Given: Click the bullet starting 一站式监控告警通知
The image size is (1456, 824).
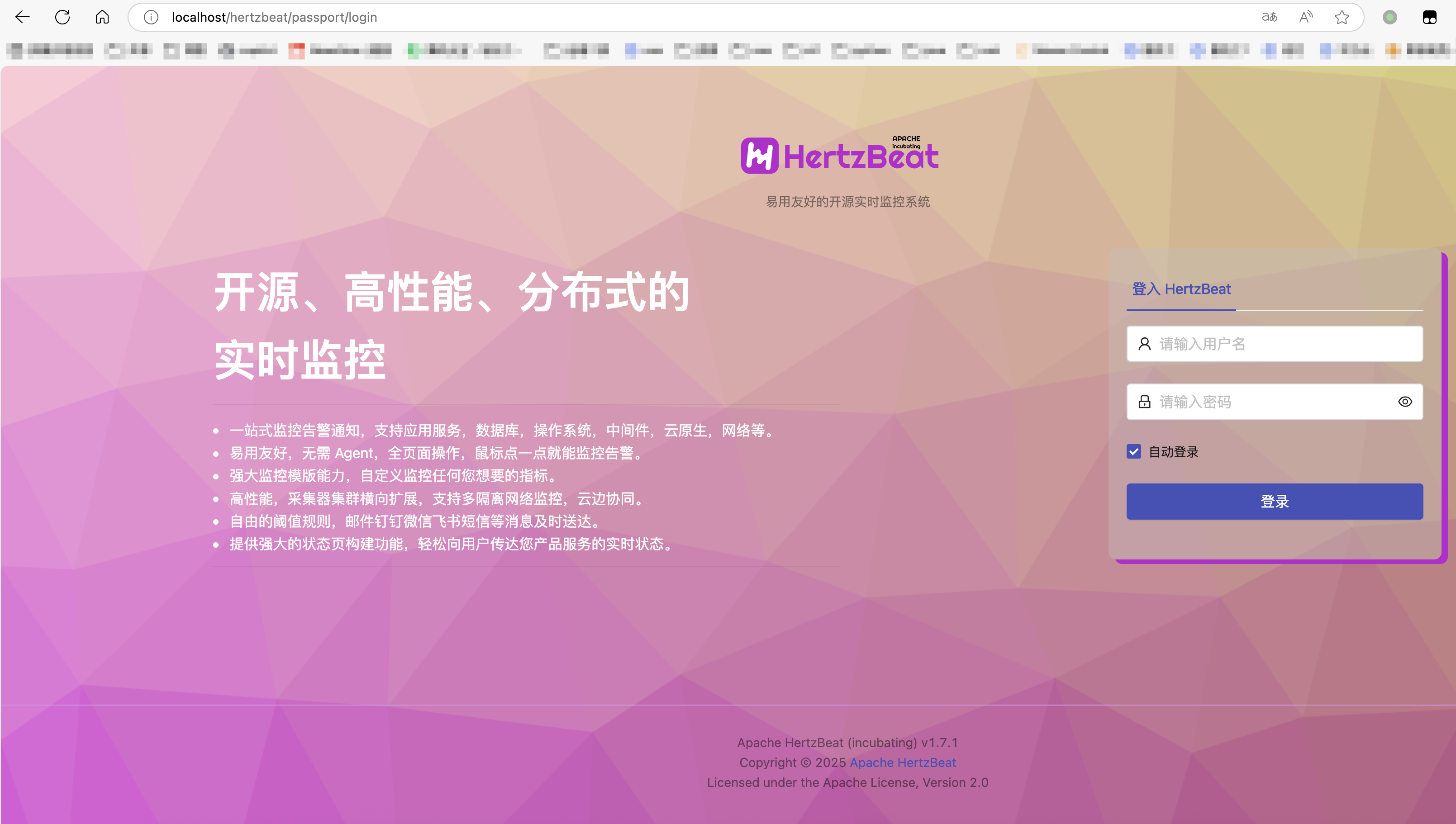Looking at the screenshot, I should pos(503,431).
